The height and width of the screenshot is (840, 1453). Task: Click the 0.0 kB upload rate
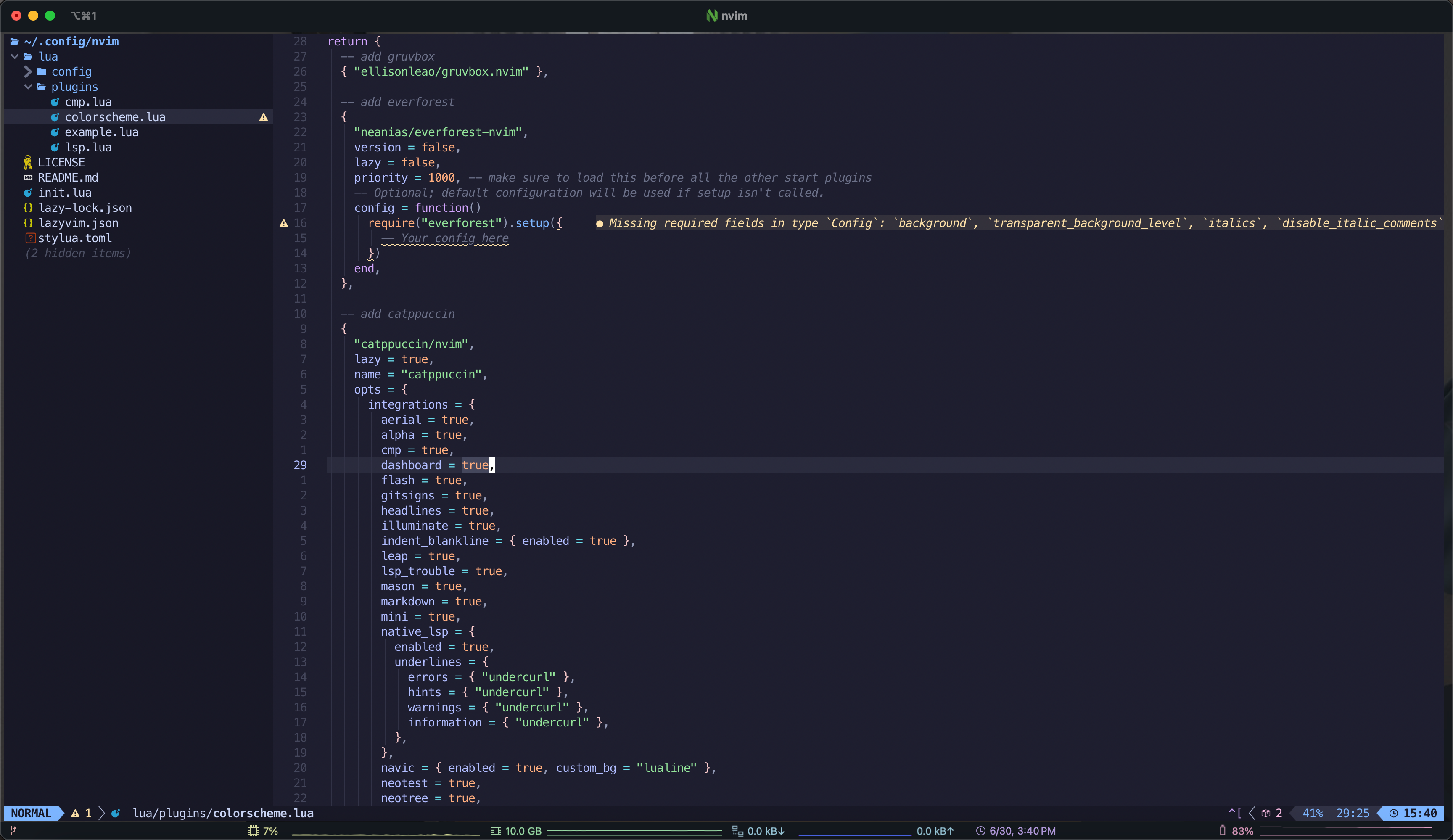[935, 831]
